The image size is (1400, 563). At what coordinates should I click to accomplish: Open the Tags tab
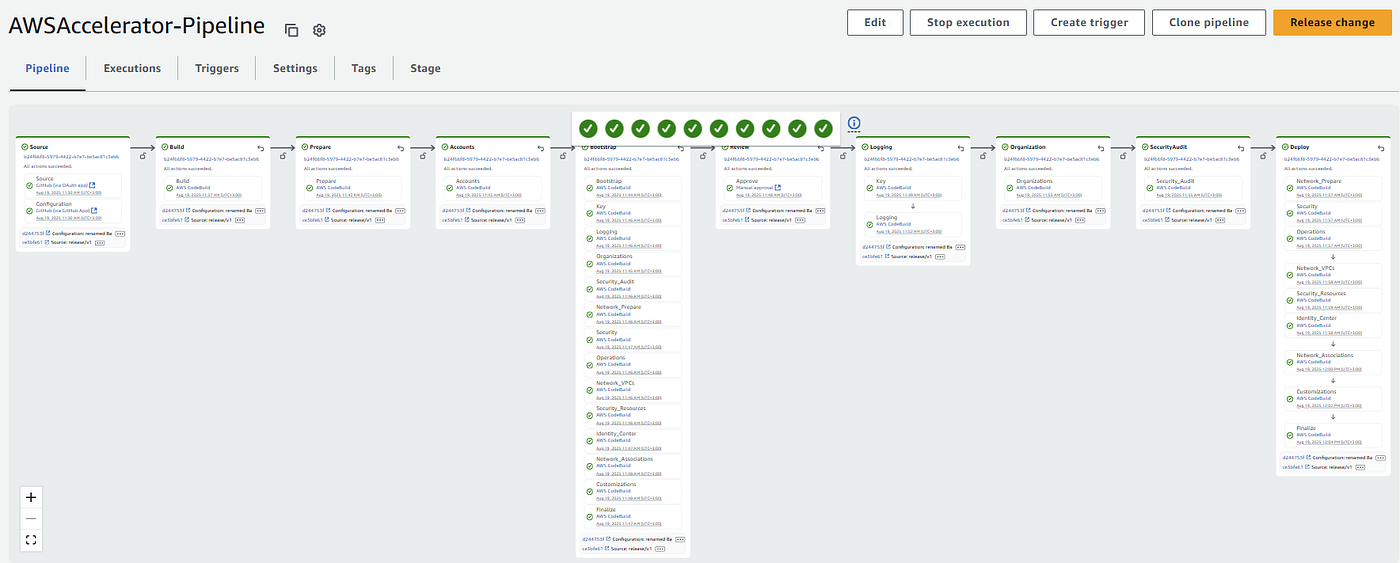364,68
